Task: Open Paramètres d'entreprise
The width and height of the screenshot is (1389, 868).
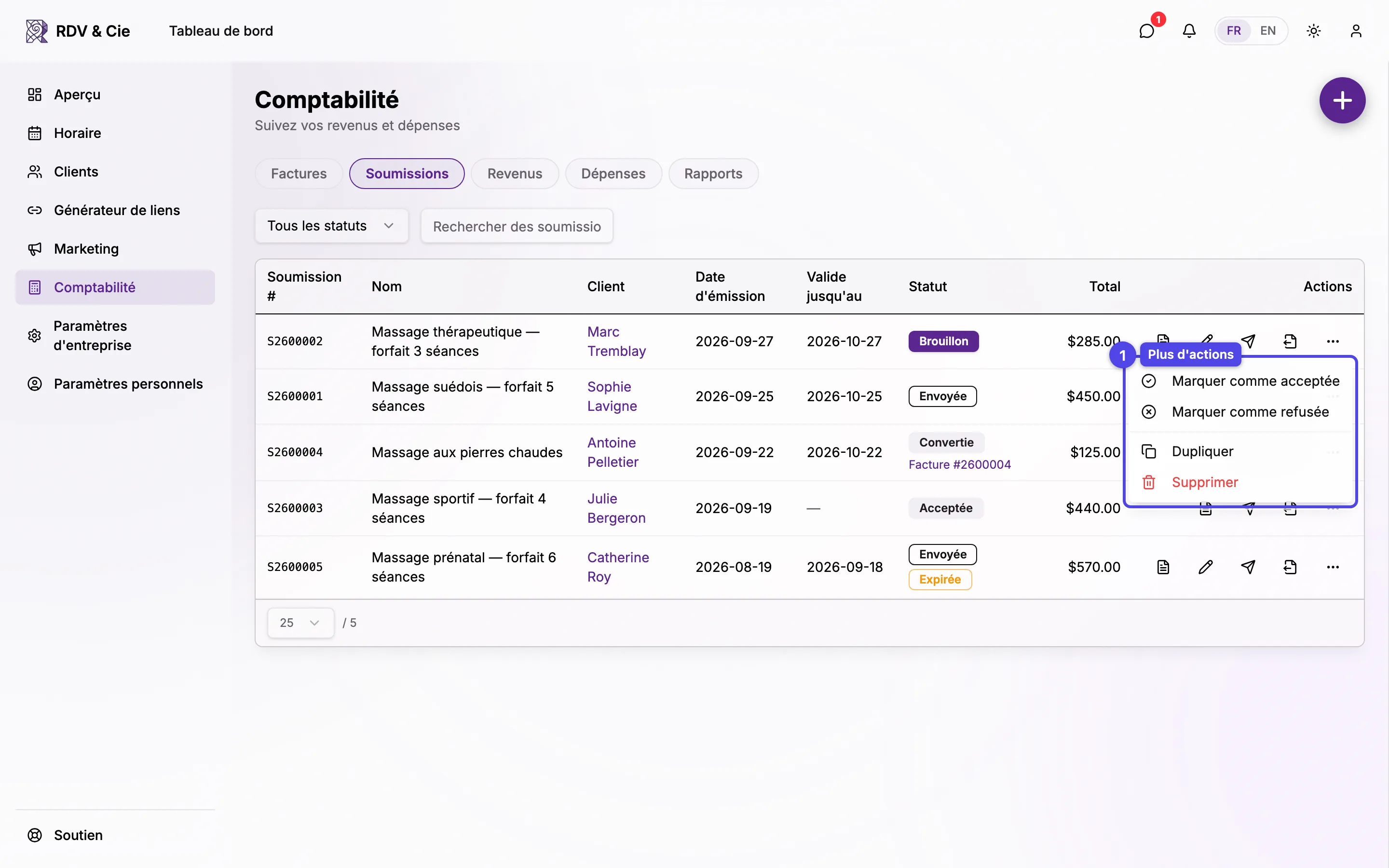Action: (115, 335)
